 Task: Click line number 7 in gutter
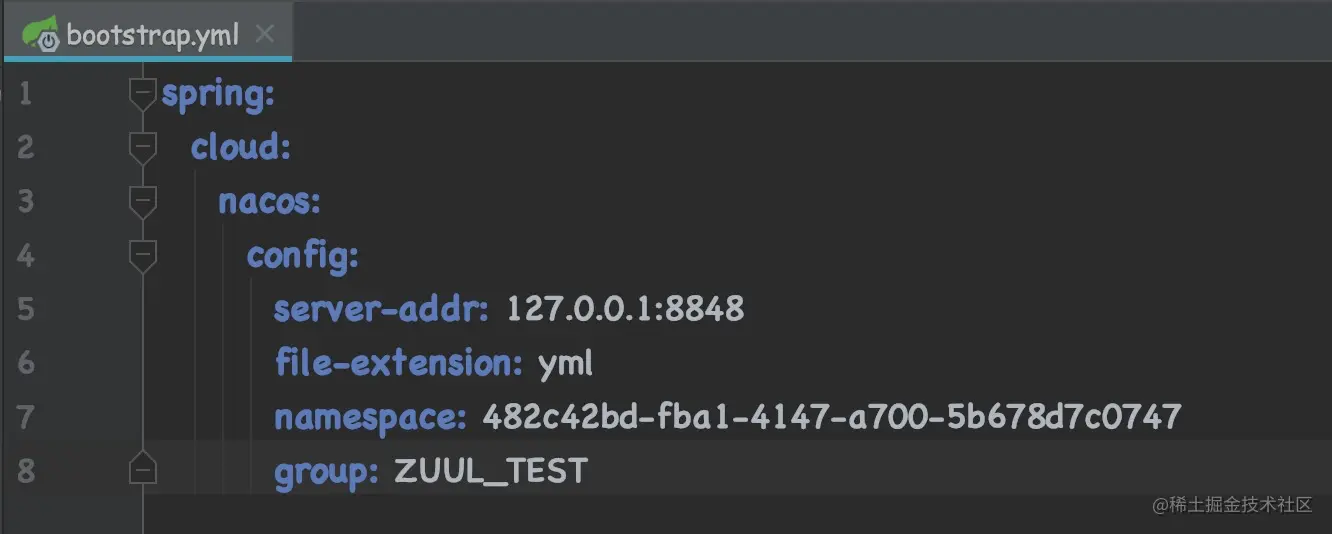point(25,417)
